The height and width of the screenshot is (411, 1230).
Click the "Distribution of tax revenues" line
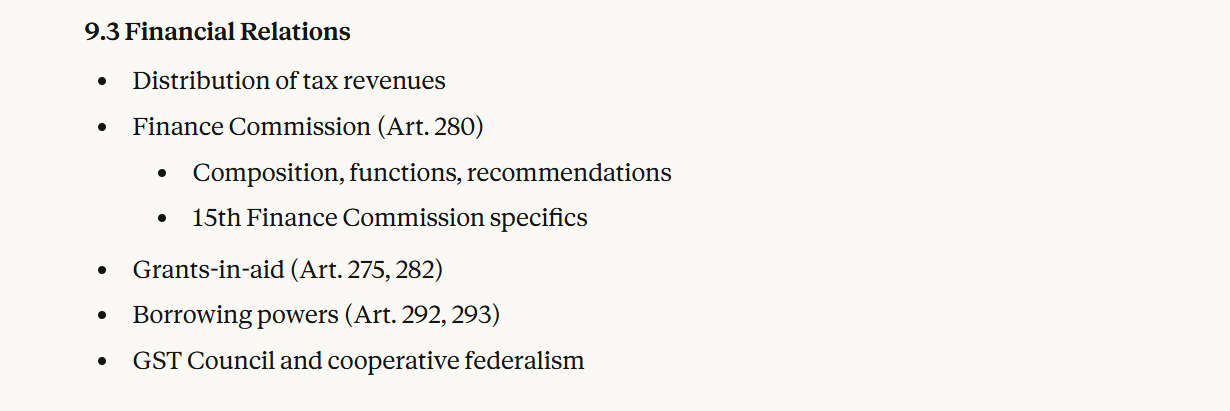pos(288,81)
